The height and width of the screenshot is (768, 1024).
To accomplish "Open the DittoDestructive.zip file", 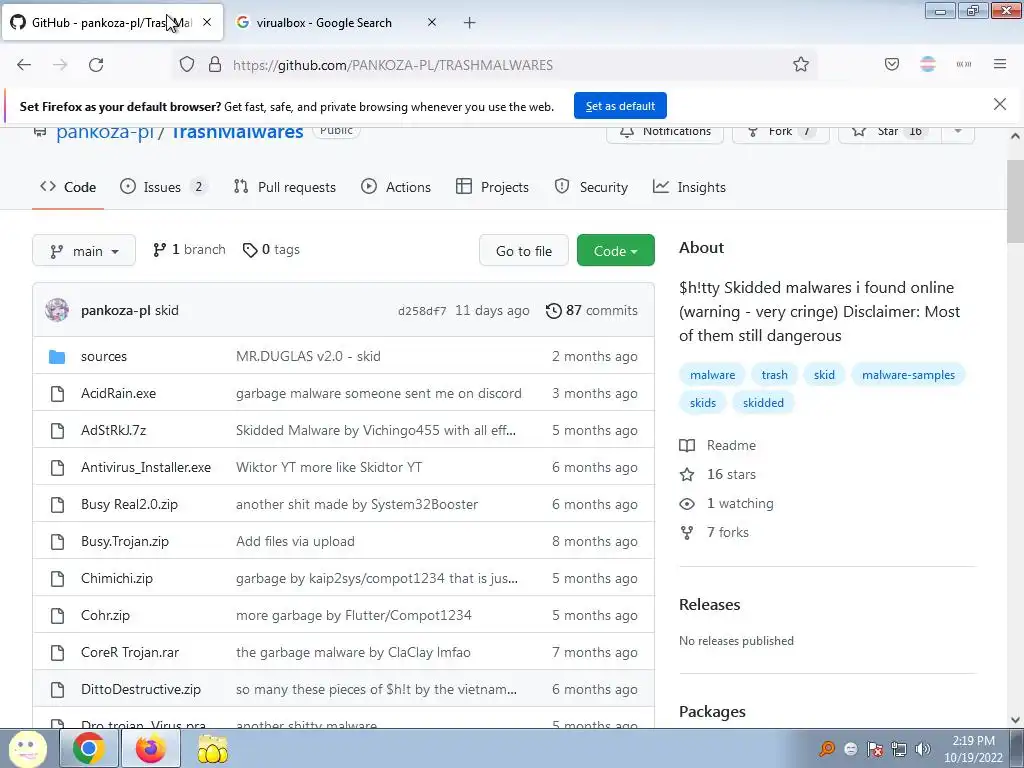I will pos(141,690).
